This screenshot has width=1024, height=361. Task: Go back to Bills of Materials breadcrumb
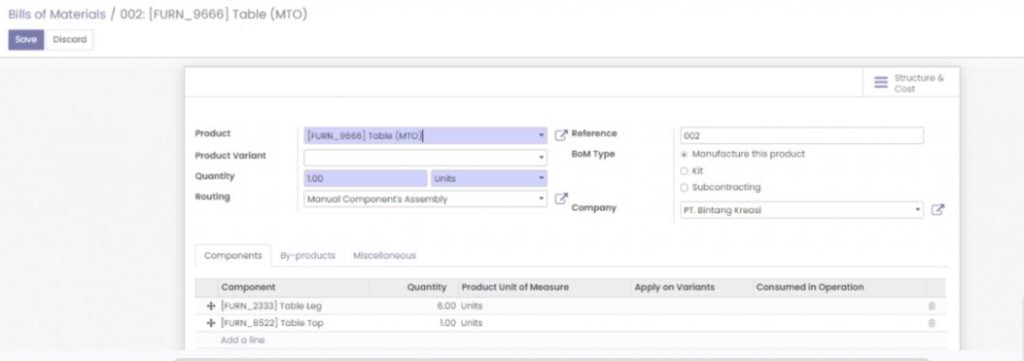(x=57, y=14)
